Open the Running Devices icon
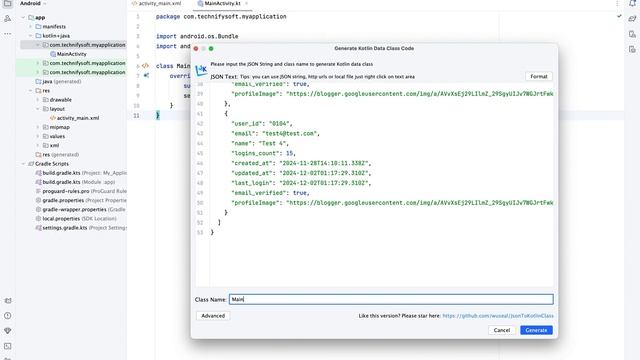Screen dimensions: 640x360 [x=632, y=49]
